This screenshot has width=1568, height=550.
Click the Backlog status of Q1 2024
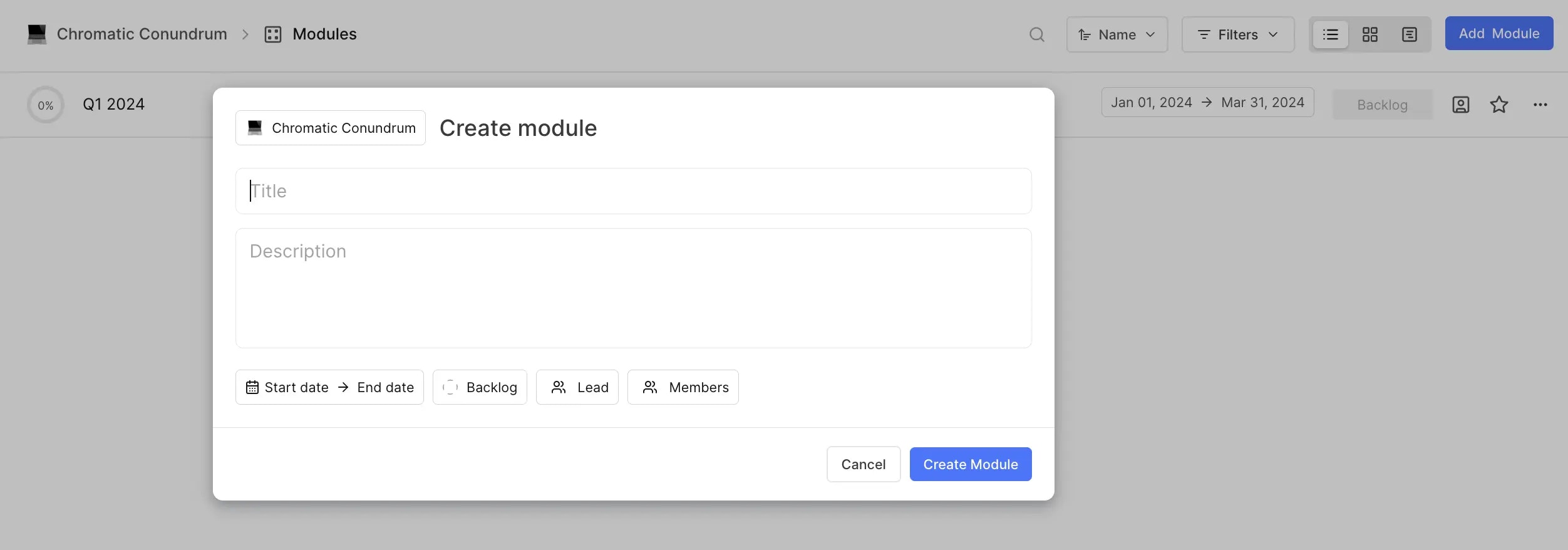pyautogui.click(x=1383, y=105)
